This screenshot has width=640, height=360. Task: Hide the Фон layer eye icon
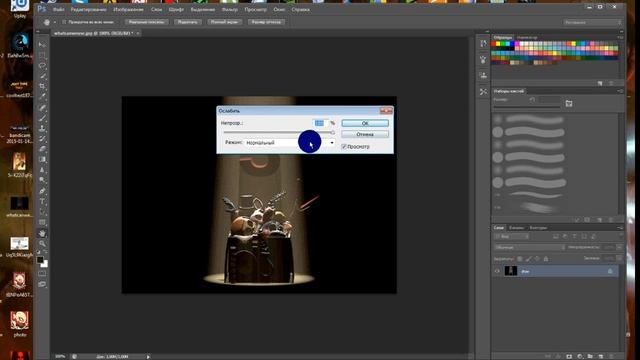pos(497,271)
